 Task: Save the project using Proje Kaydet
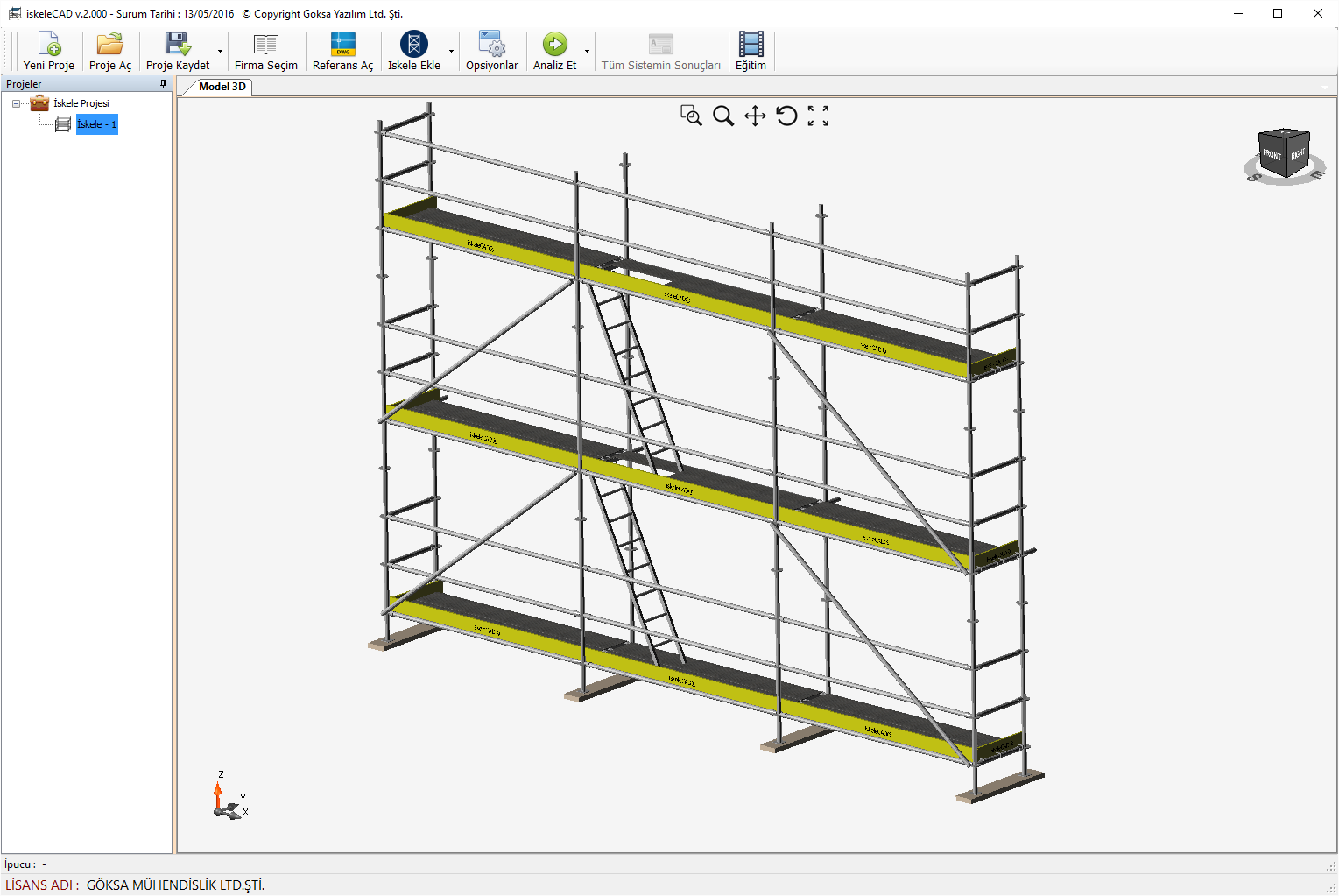[x=178, y=51]
